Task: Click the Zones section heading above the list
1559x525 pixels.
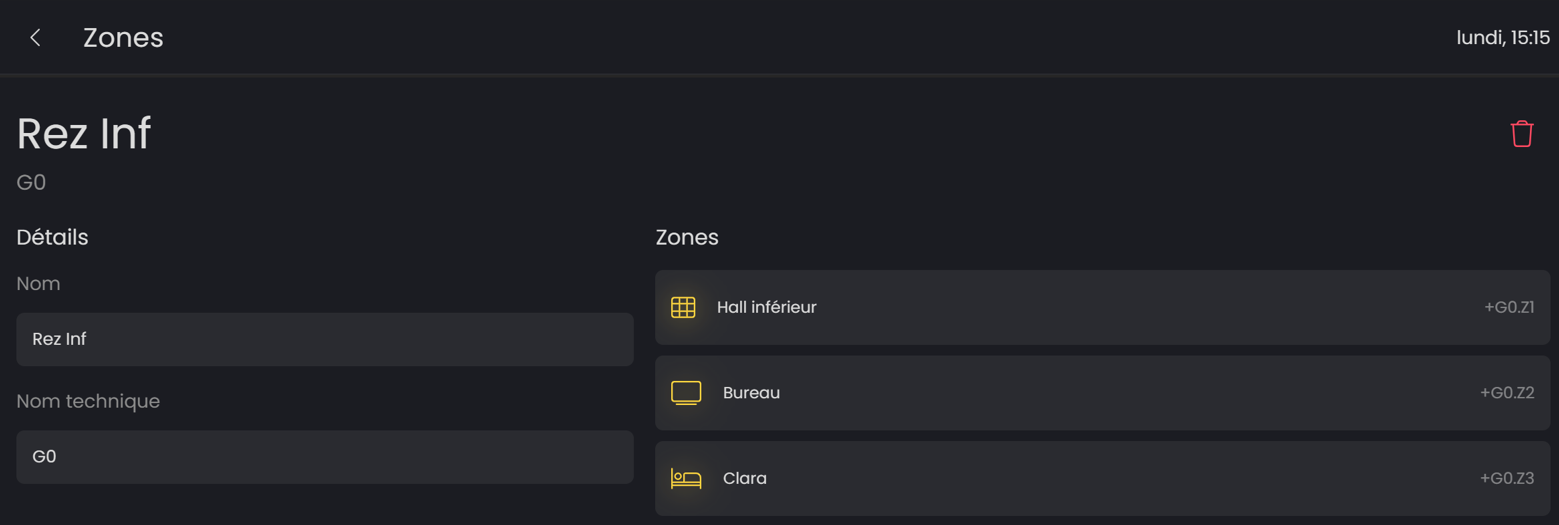Action: 686,237
